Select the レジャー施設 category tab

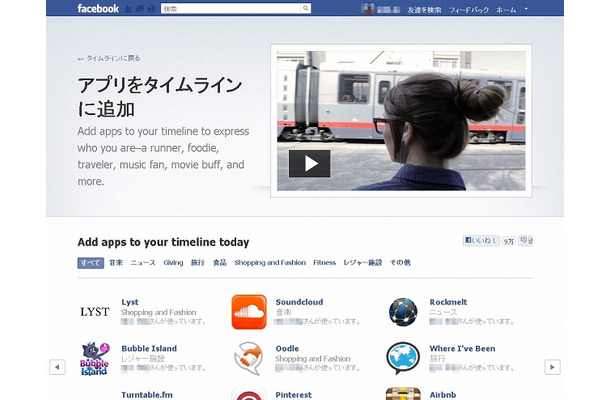[x=363, y=263]
